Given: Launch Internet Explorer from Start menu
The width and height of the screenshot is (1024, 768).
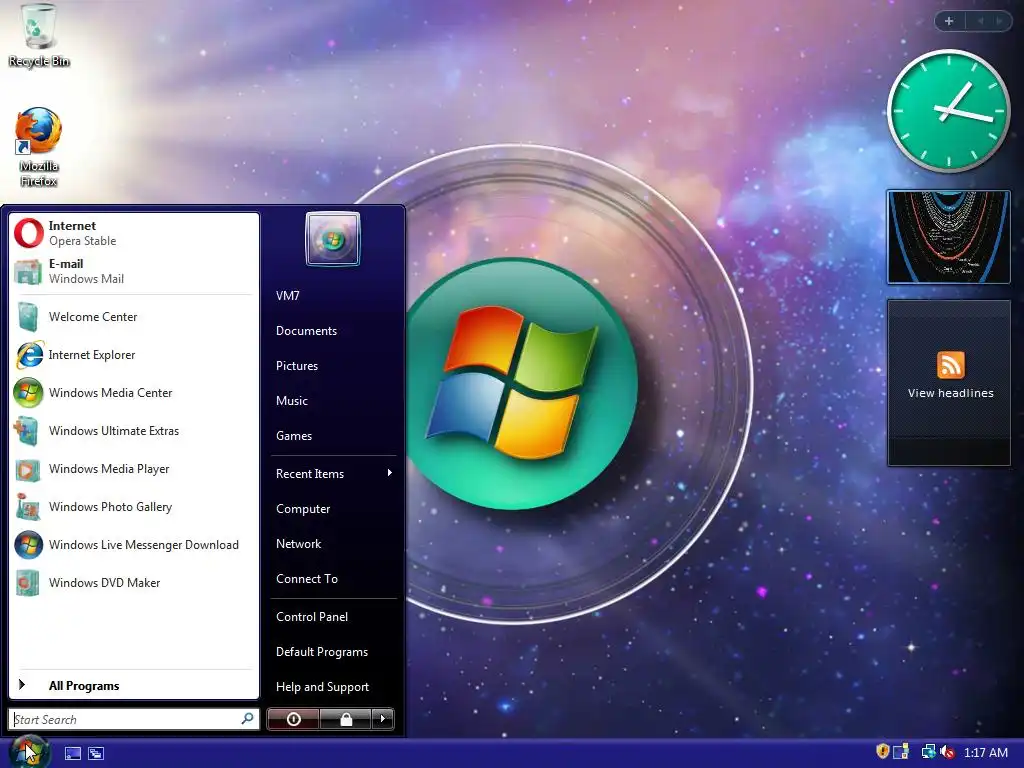Looking at the screenshot, I should tap(134, 355).
